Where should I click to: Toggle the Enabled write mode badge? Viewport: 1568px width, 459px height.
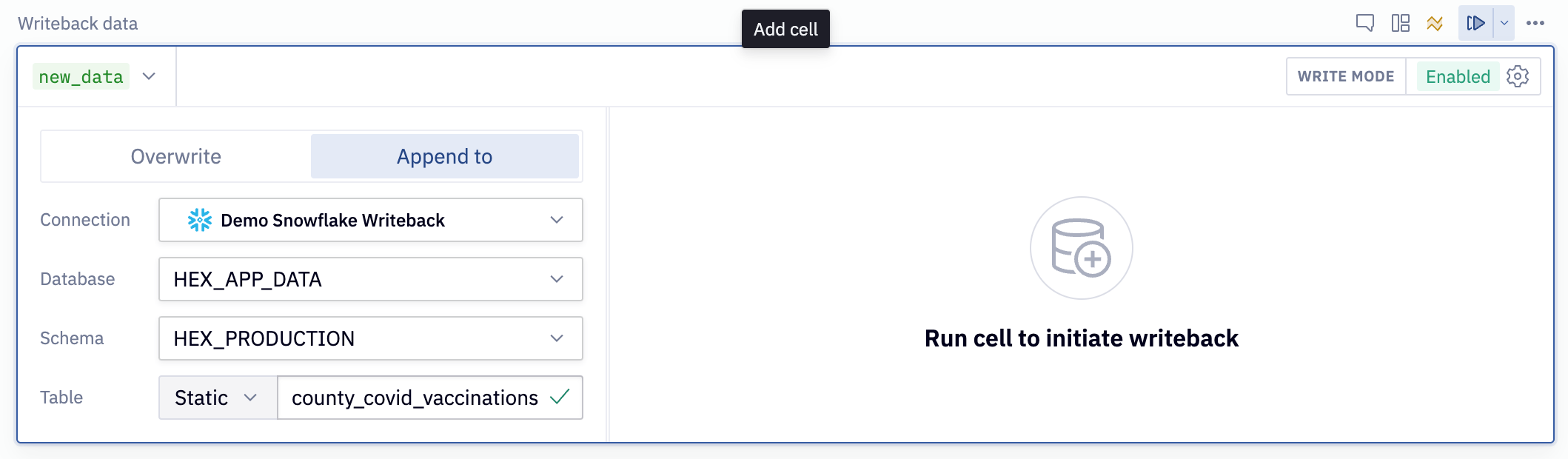click(1457, 76)
